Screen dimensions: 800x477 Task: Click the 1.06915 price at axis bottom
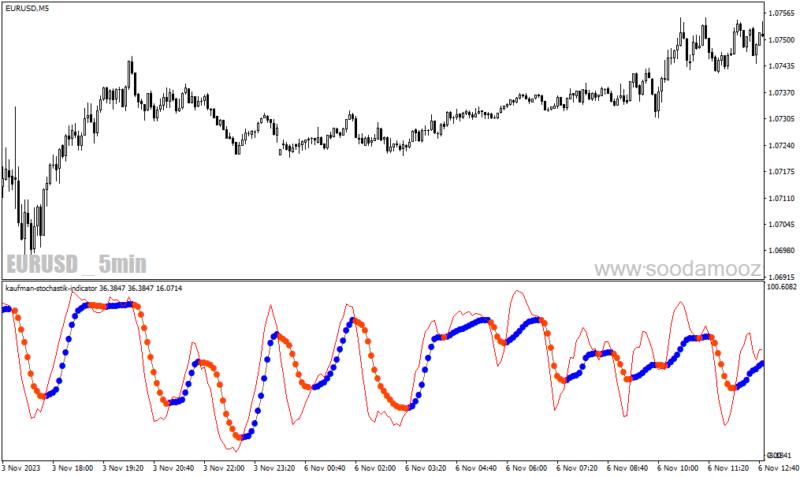782,277
